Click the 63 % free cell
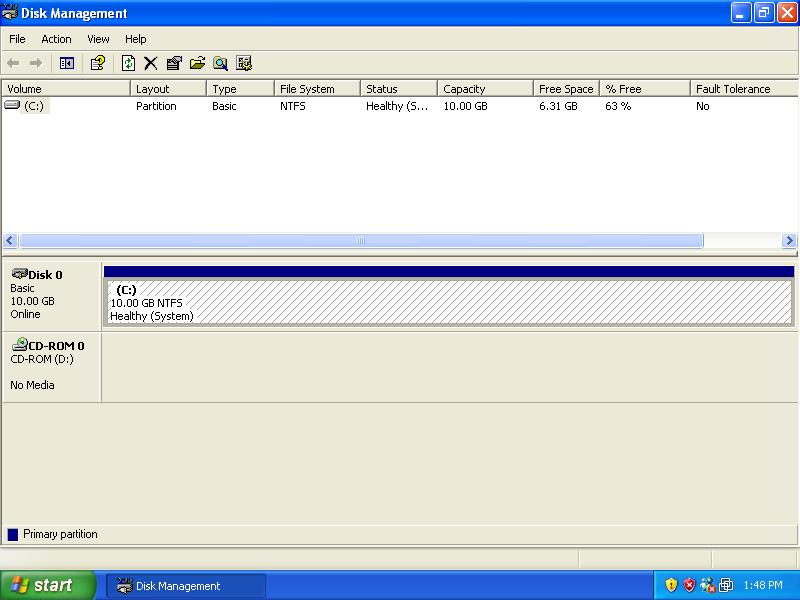Image resolution: width=800 pixels, height=600 pixels. (618, 106)
